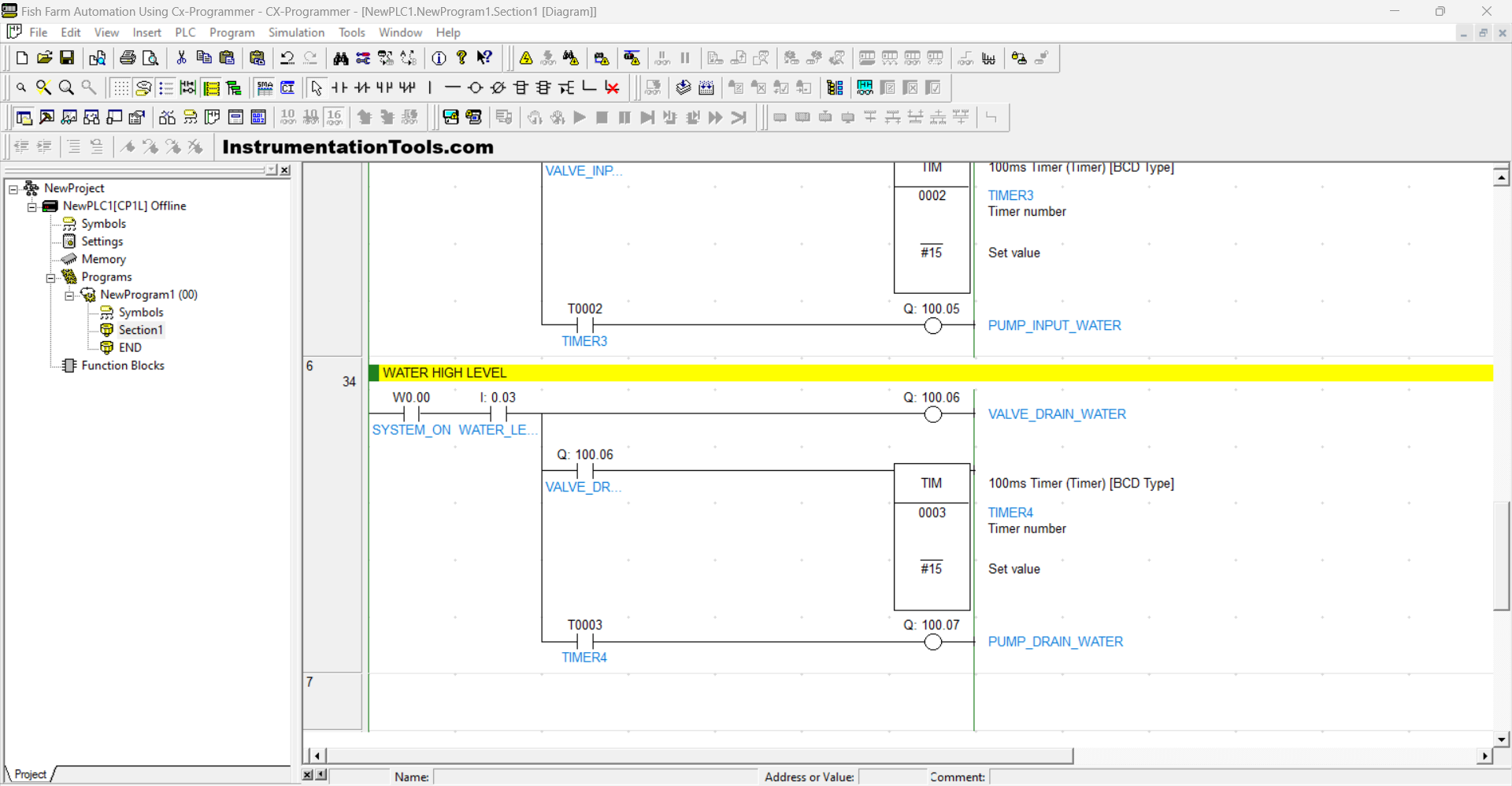Choose the selection arrow pointer tool
Viewport: 1512px width, 786px height.
tap(317, 87)
